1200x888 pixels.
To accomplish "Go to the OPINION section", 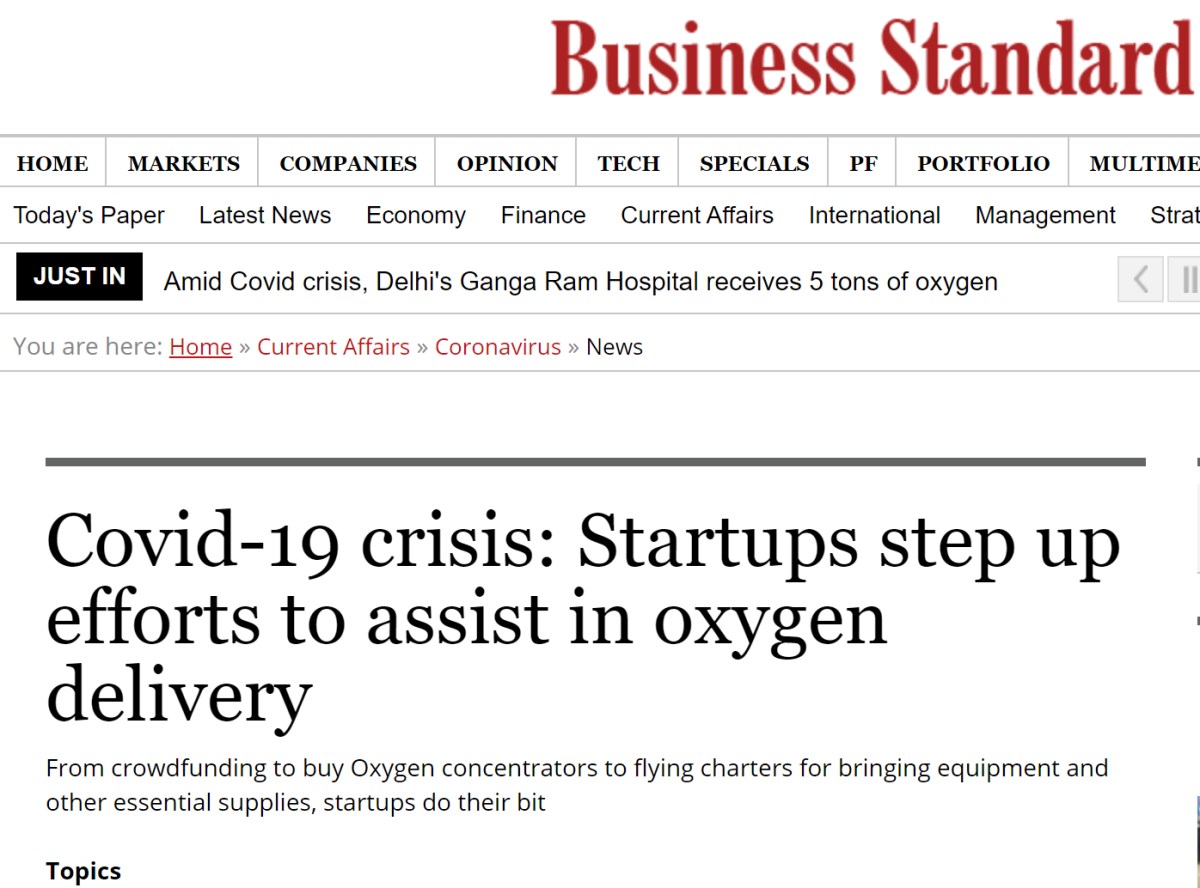I will coord(507,164).
